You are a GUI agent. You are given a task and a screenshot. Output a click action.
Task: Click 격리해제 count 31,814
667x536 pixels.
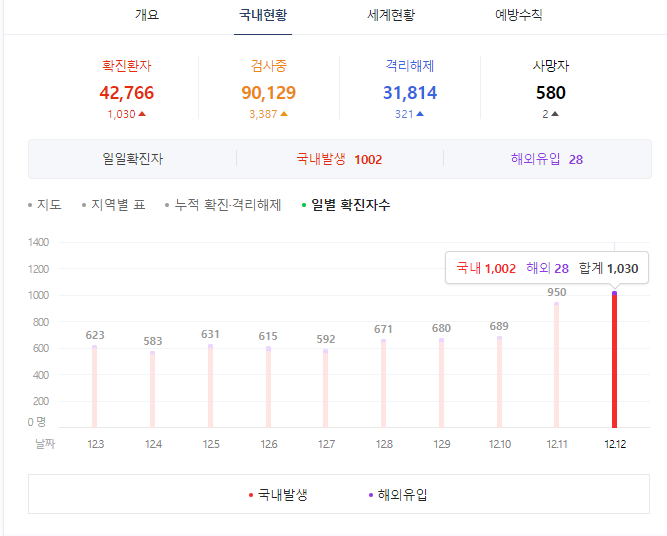[410, 93]
